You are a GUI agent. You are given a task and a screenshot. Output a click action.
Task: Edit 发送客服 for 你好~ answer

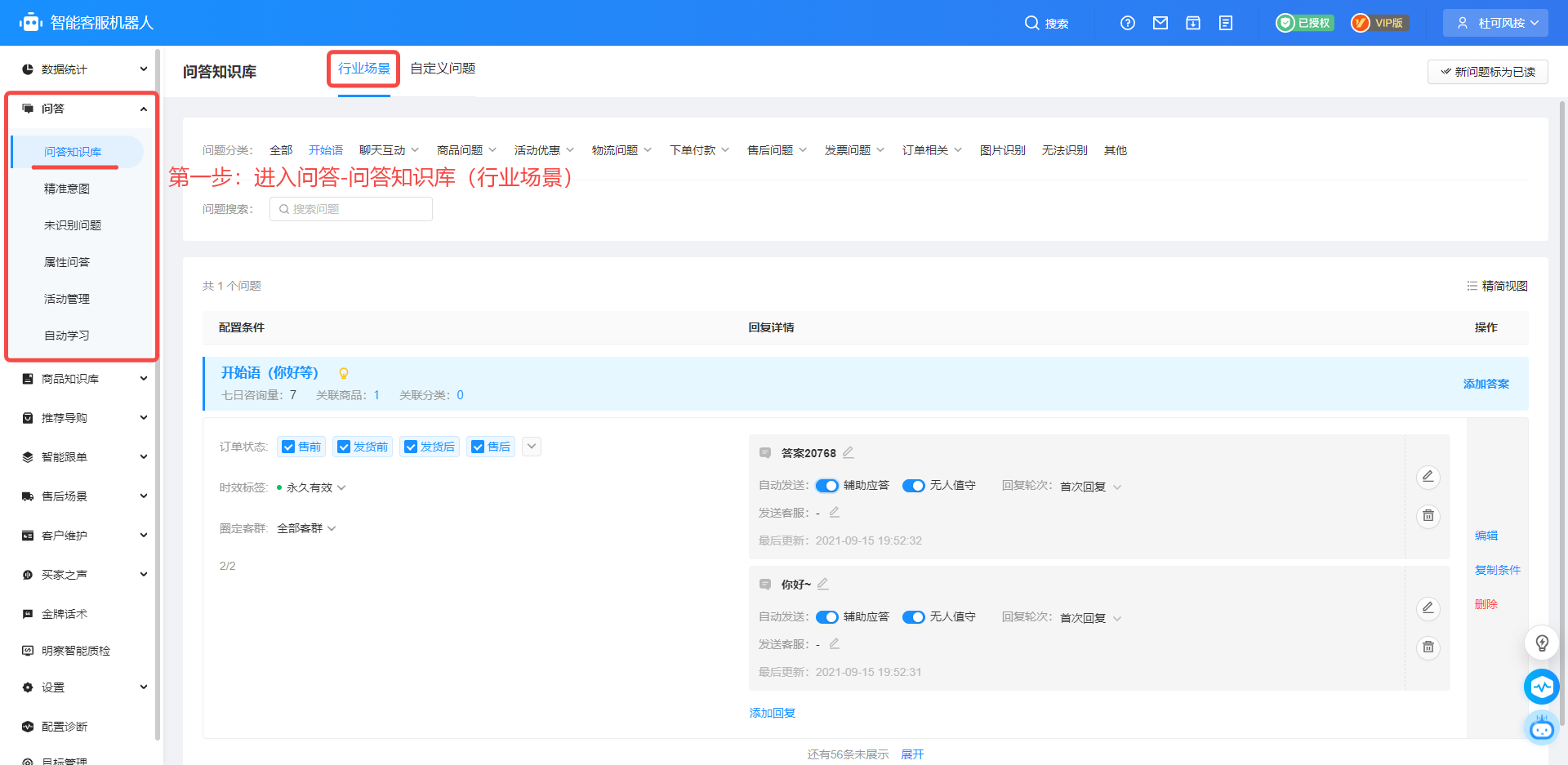[x=835, y=644]
